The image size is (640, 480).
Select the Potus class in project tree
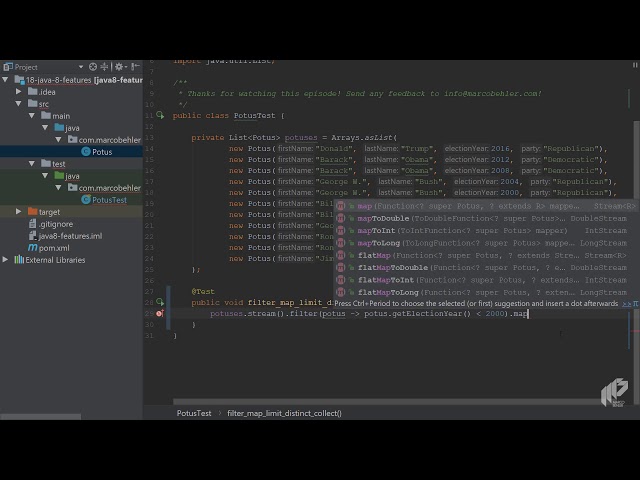(102, 152)
